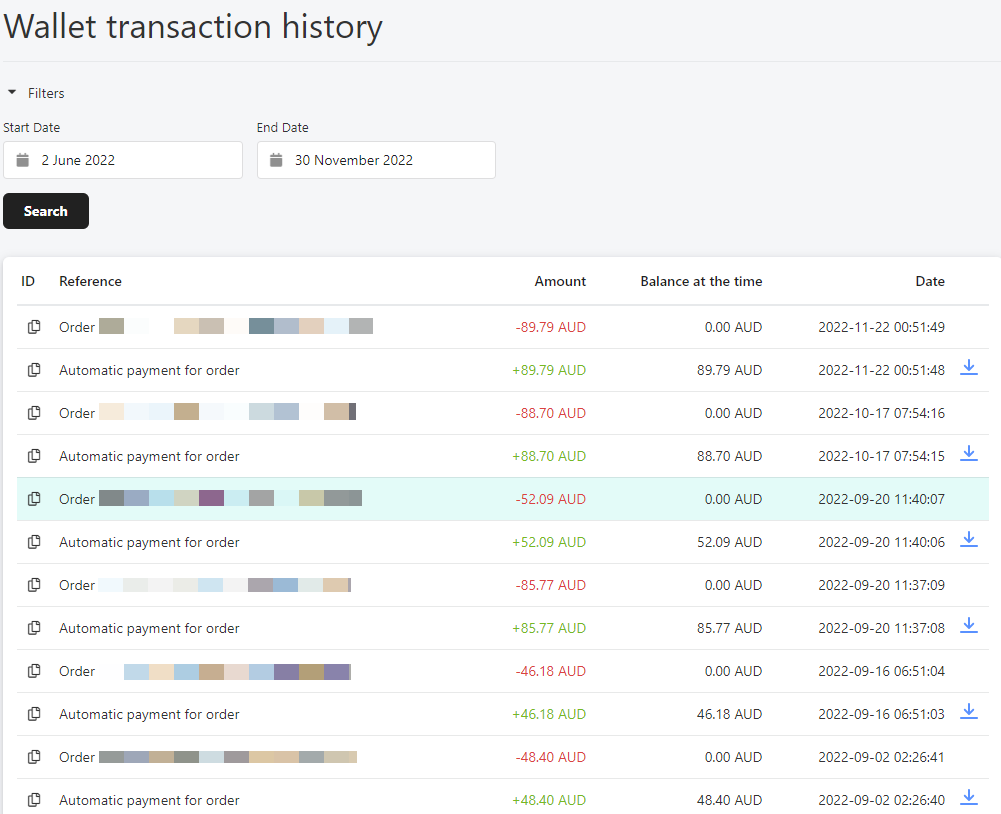Copy ID of the highlighted -52.09 AUD order
This screenshot has width=1001, height=814.
pos(34,499)
